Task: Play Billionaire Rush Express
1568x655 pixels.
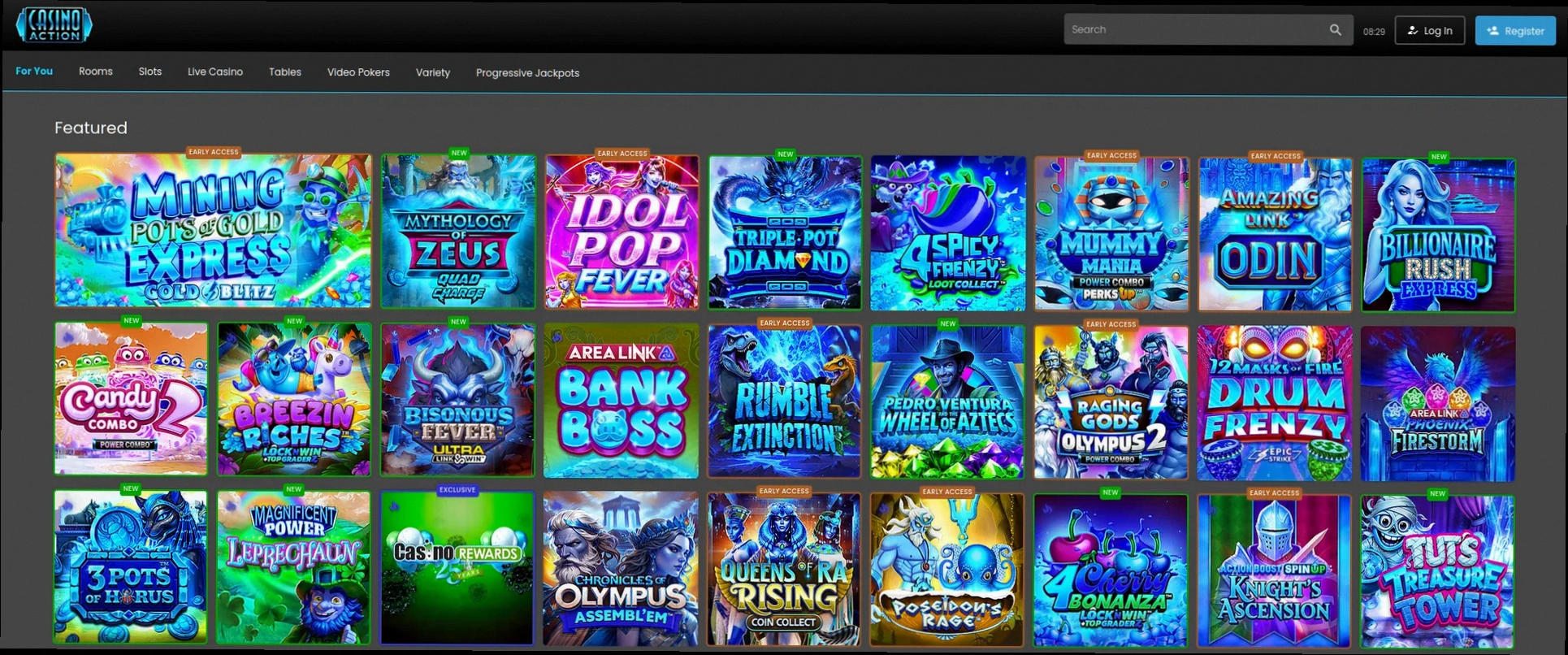Action: 1439,236
